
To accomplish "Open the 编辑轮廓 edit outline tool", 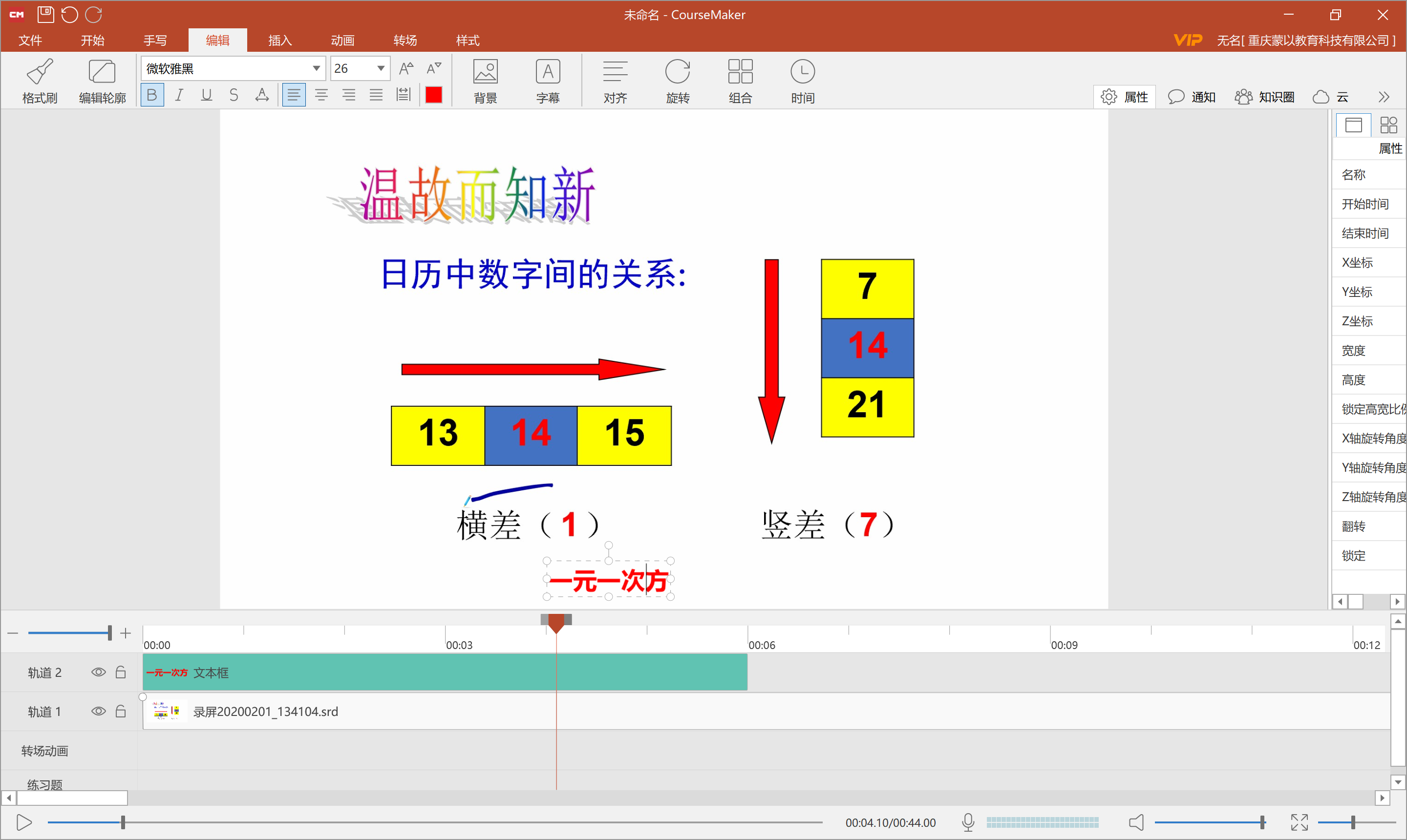I will coord(102,79).
